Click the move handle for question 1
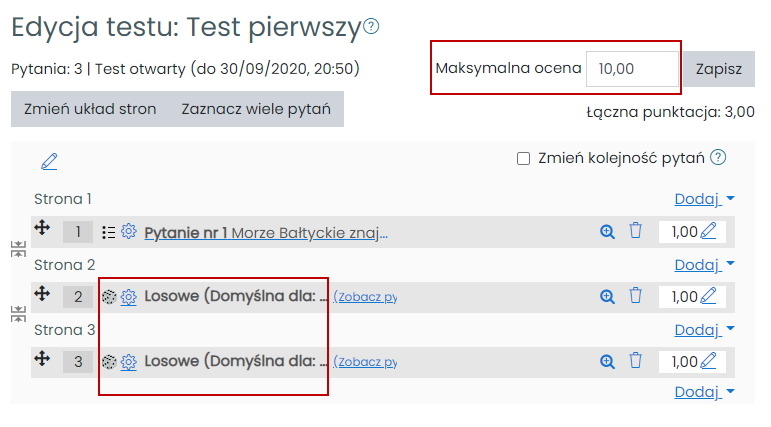The width and height of the screenshot is (771, 427). (x=42, y=229)
